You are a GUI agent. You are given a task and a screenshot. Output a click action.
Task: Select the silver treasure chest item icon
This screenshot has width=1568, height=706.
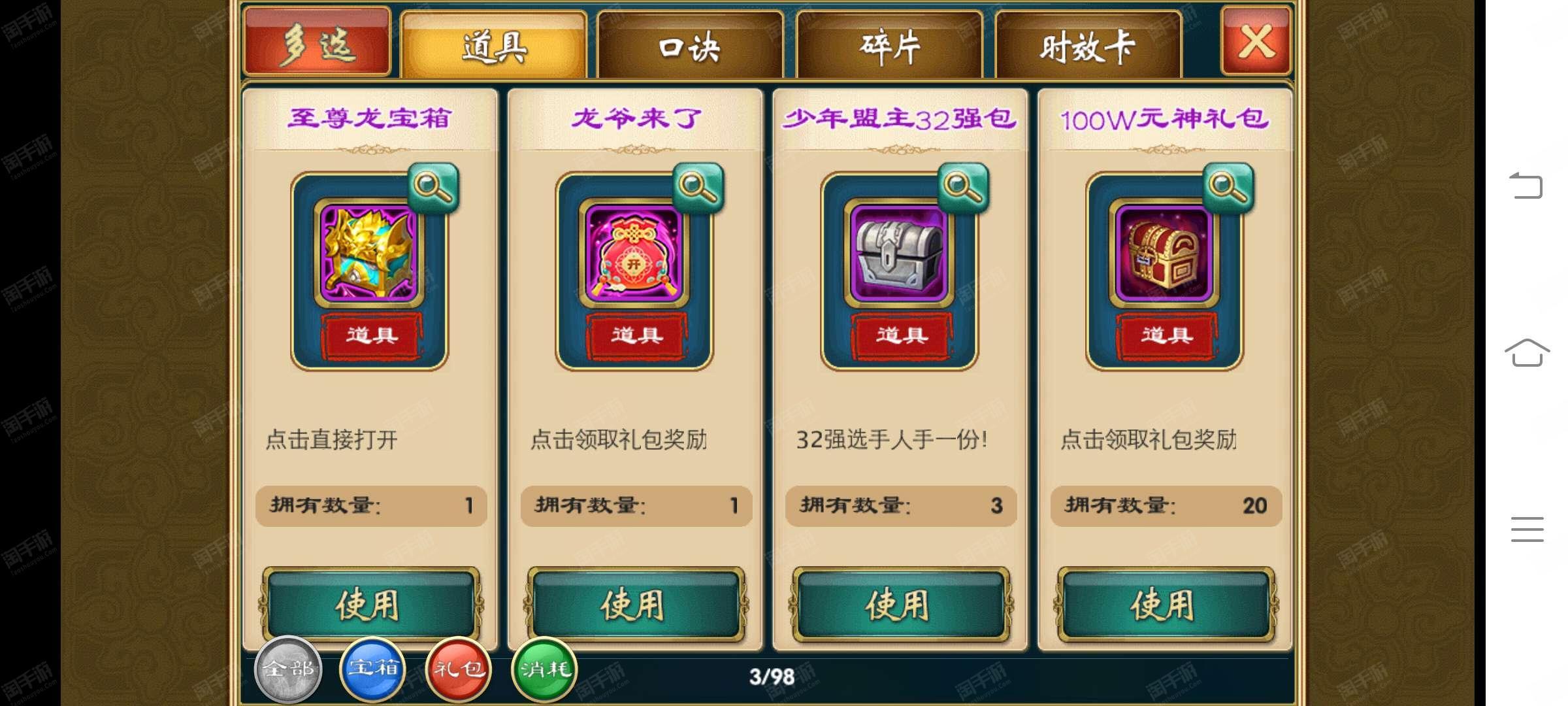pos(899,254)
